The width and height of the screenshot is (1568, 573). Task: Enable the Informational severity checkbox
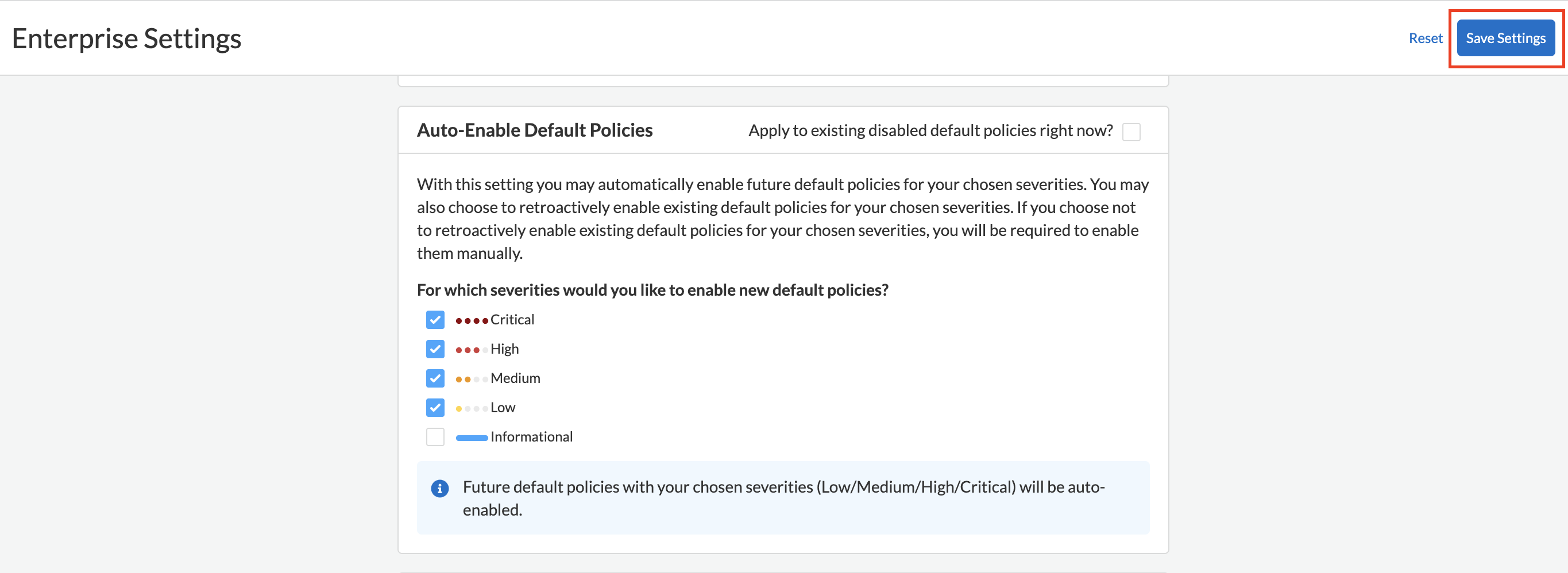(435, 437)
